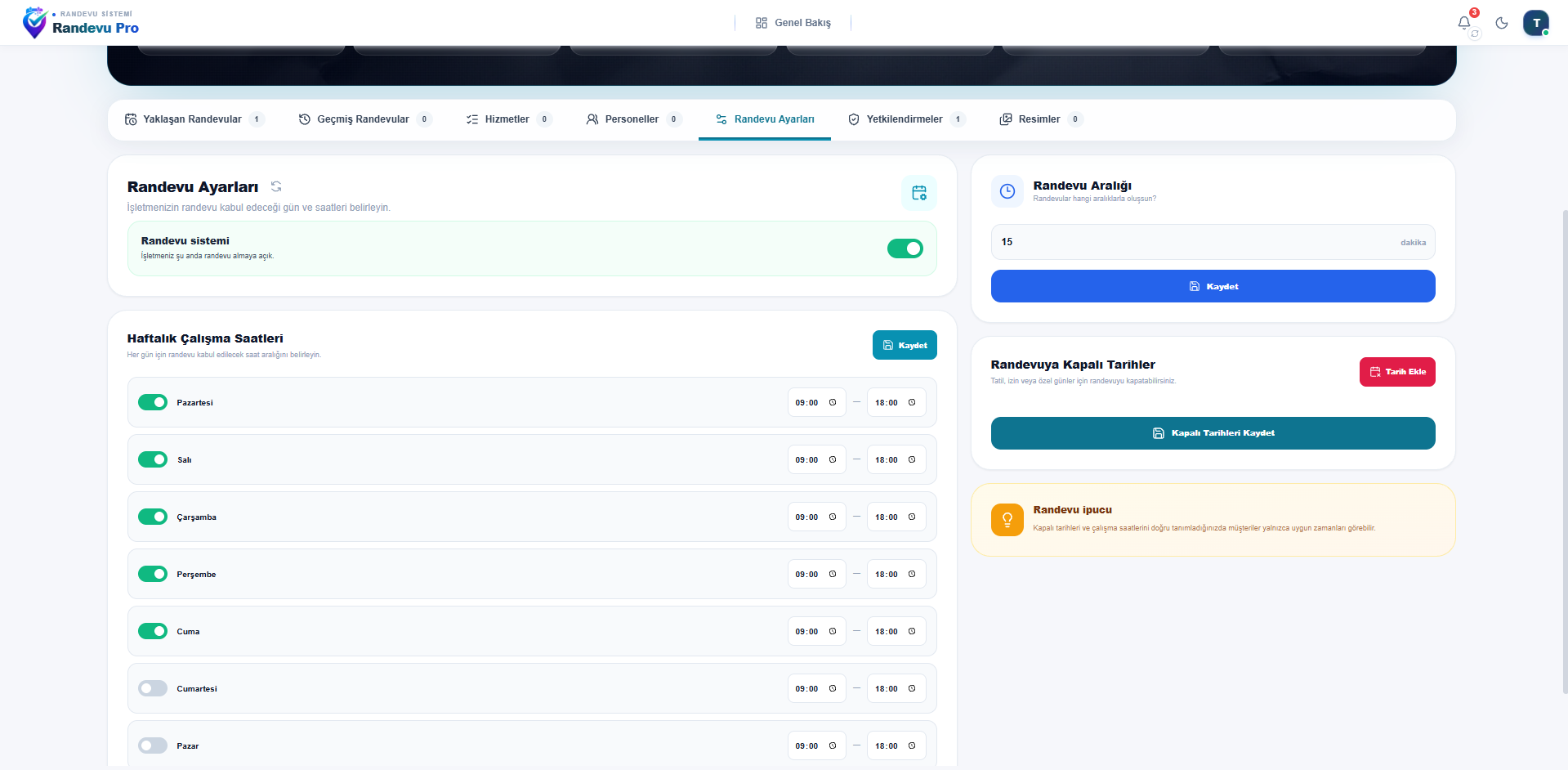Click the calendar settings icon in Randevu Ayarları card
This screenshot has height=770, width=1568.
(x=919, y=193)
